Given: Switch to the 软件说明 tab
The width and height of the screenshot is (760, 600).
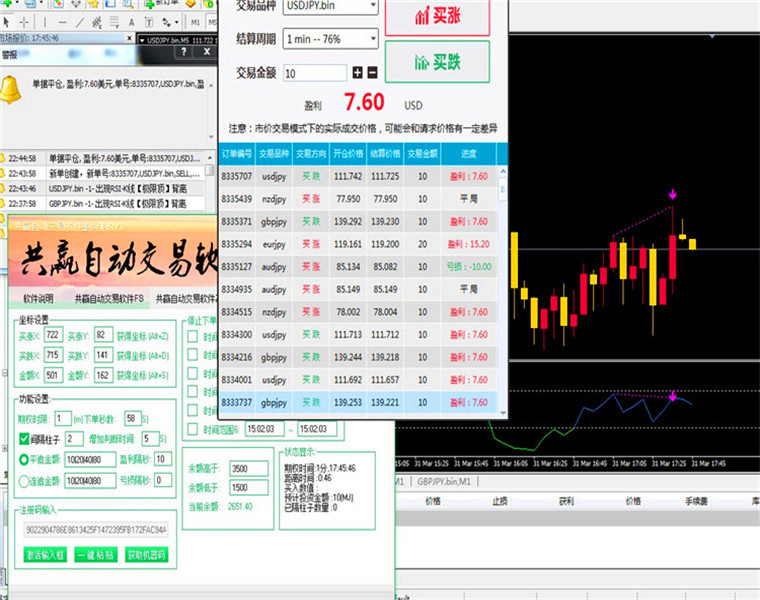Looking at the screenshot, I should [x=38, y=299].
